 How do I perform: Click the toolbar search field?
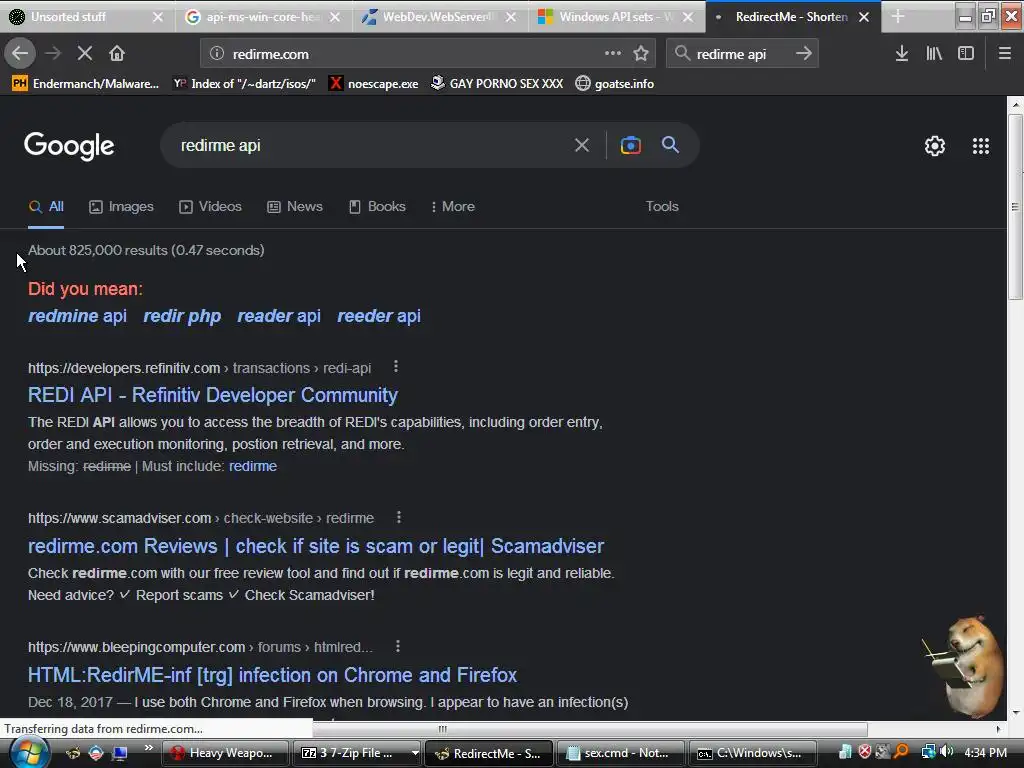(x=741, y=54)
